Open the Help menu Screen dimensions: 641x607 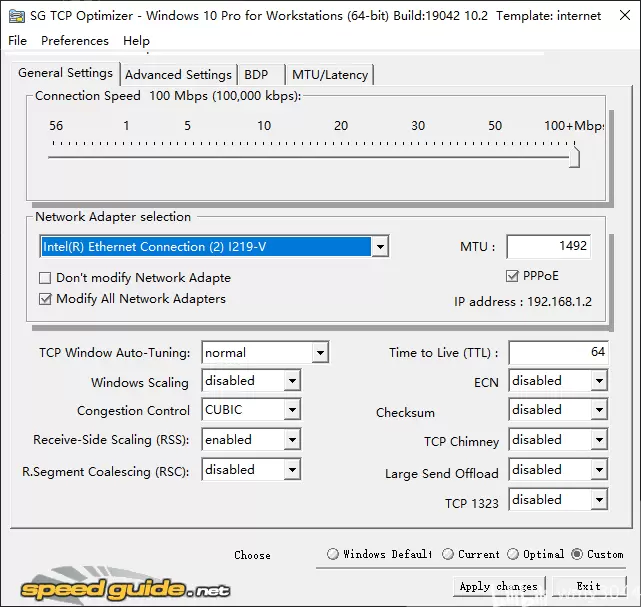(136, 41)
